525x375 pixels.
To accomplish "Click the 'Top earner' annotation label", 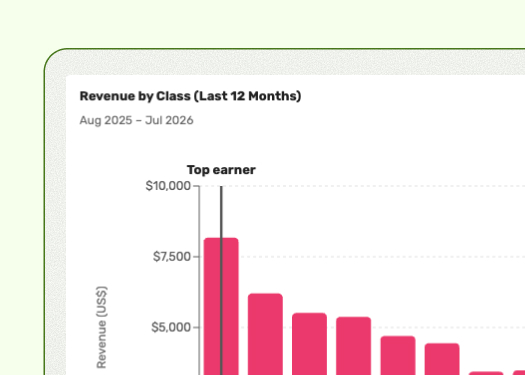I will pyautogui.click(x=221, y=170).
